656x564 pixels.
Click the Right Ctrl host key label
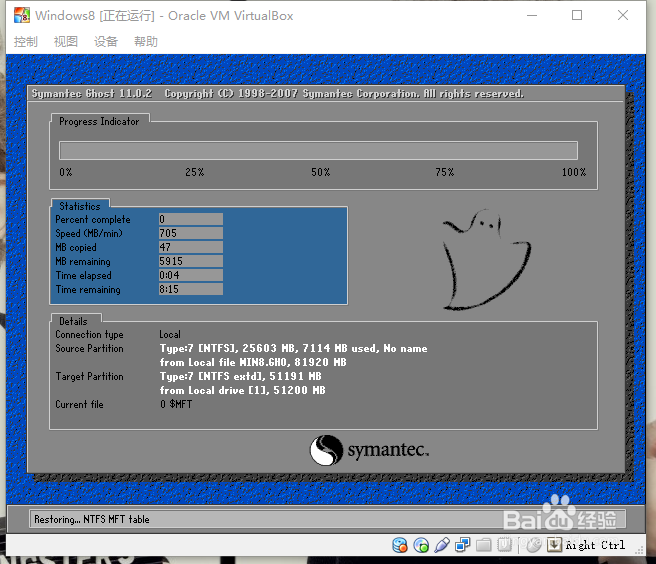click(595, 545)
